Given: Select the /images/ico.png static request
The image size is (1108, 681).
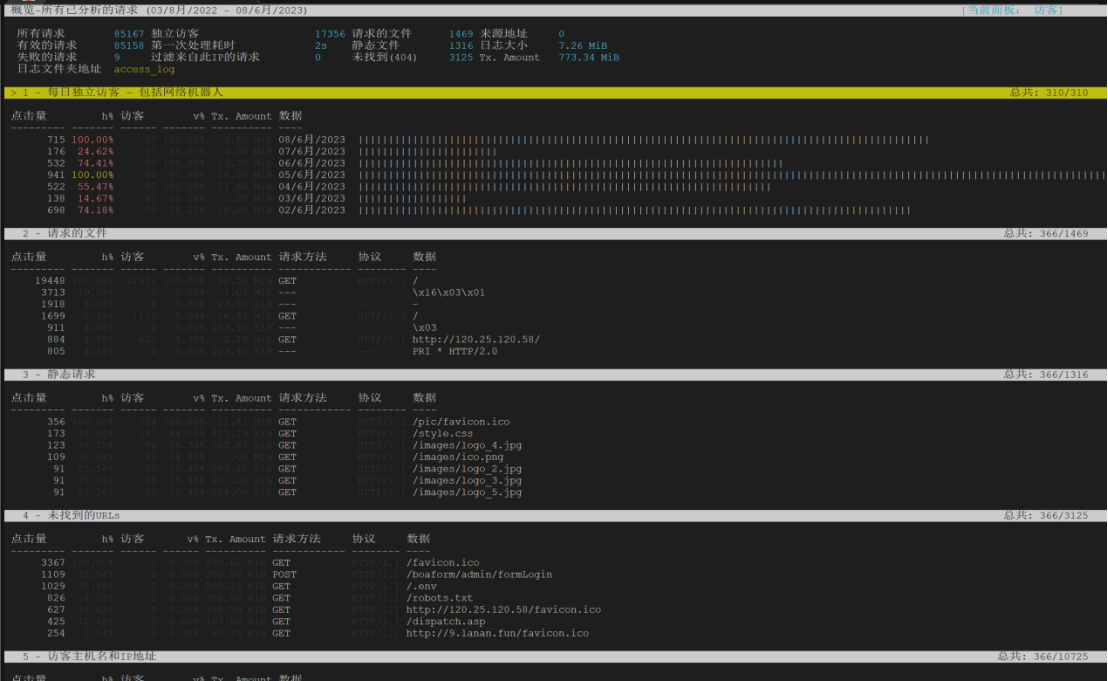Looking at the screenshot, I should point(276,457).
